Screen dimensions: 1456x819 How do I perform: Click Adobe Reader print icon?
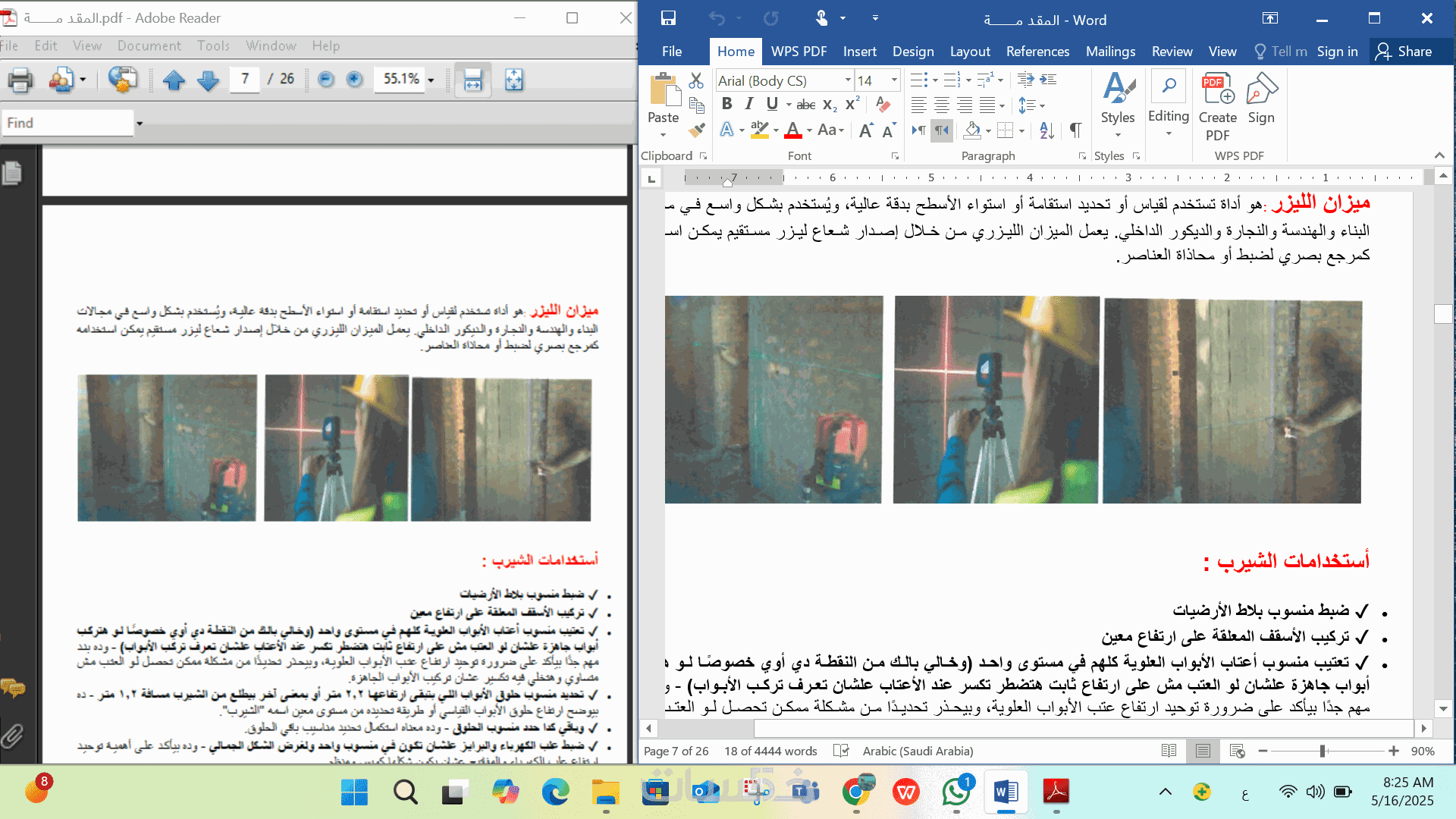20,80
